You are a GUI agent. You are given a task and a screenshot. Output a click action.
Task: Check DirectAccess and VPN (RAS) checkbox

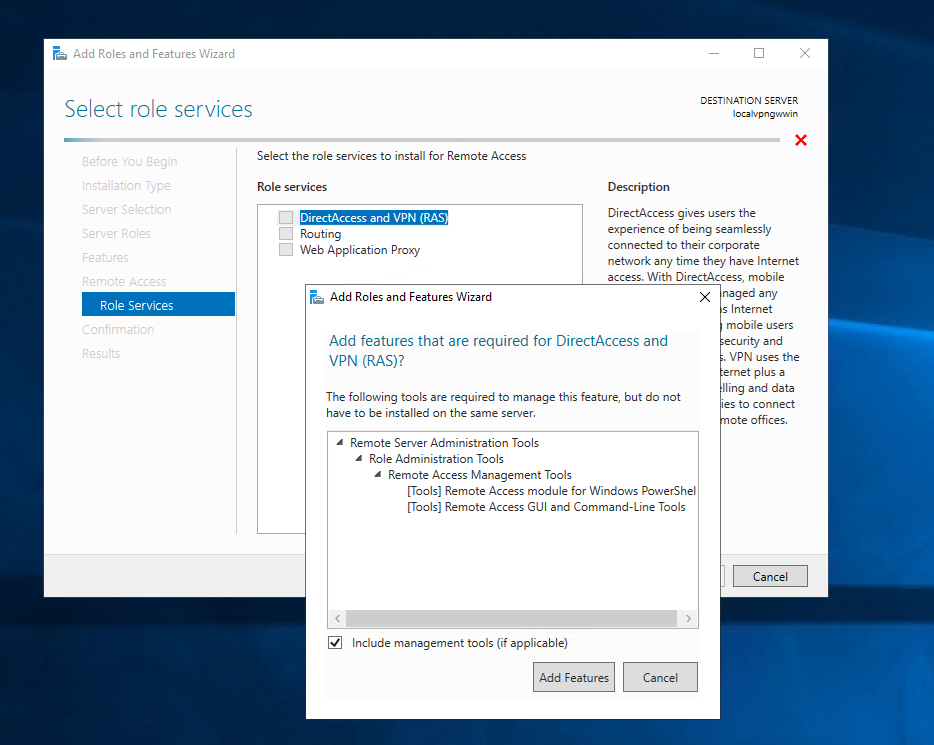coord(286,217)
